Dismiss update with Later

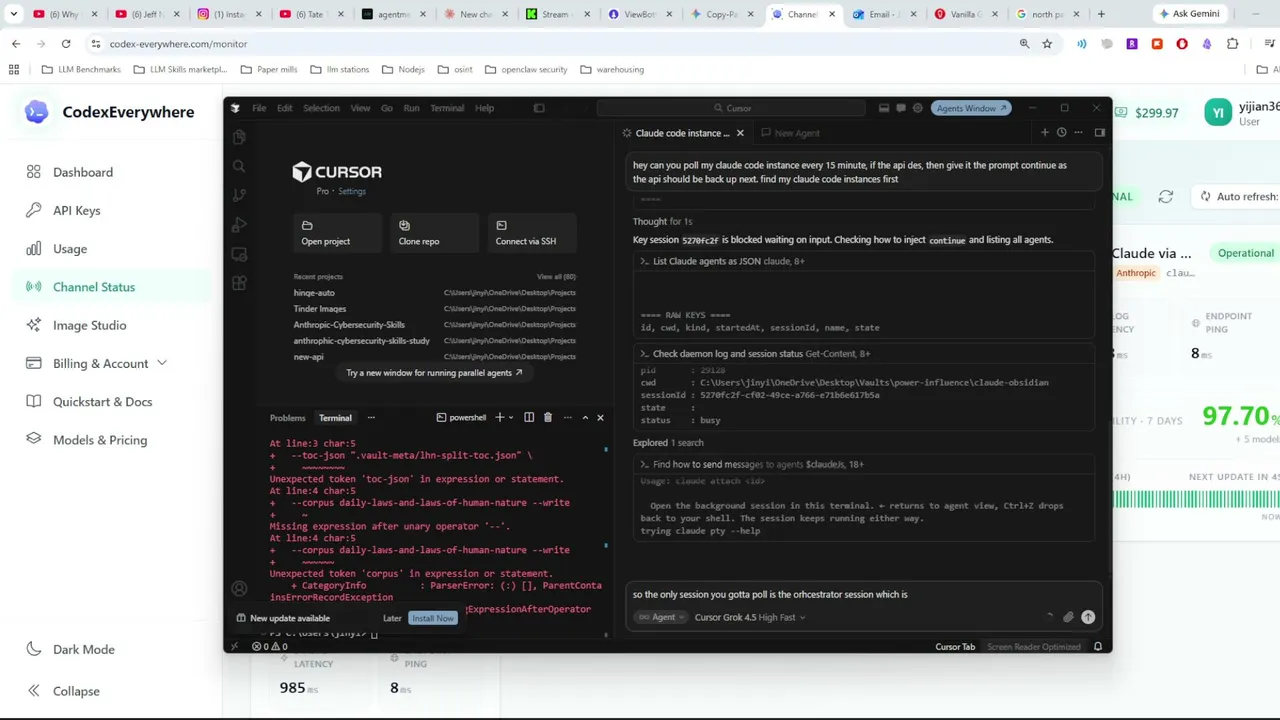click(392, 618)
